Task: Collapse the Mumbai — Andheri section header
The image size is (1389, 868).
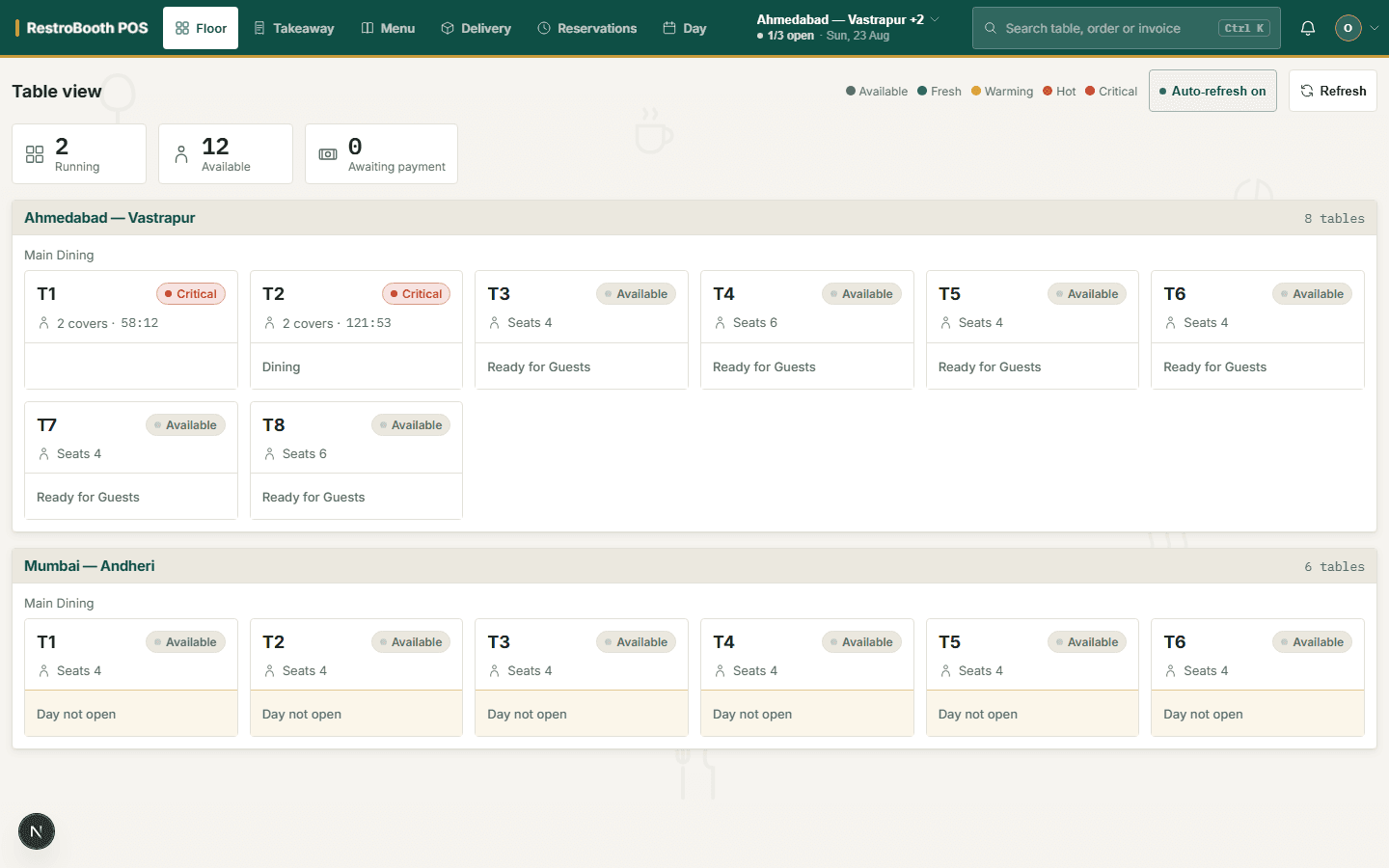Action: click(x=694, y=566)
